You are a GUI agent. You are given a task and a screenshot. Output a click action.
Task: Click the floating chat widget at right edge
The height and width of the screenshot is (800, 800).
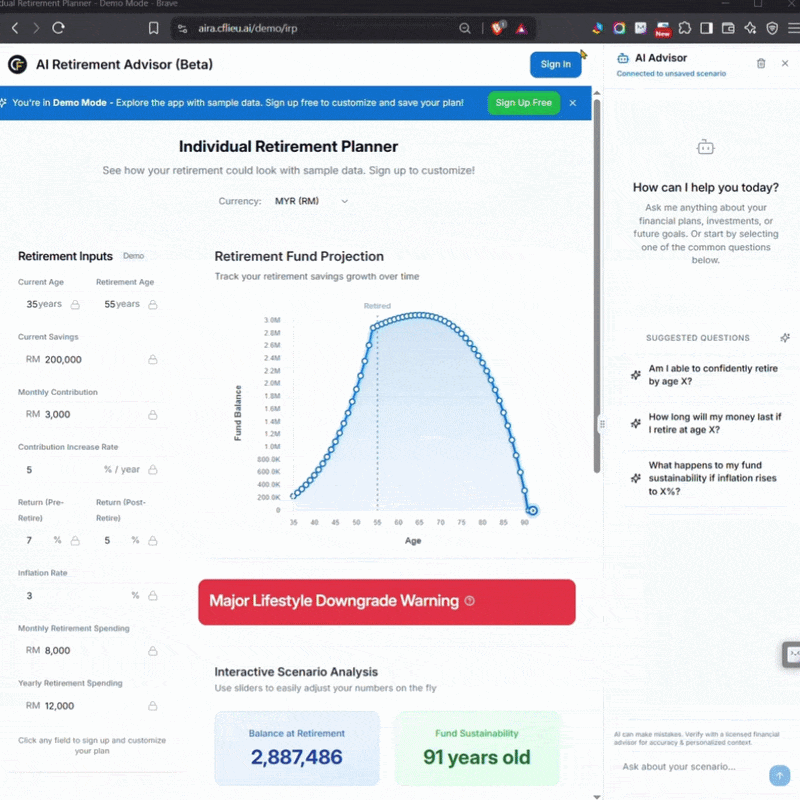click(792, 654)
